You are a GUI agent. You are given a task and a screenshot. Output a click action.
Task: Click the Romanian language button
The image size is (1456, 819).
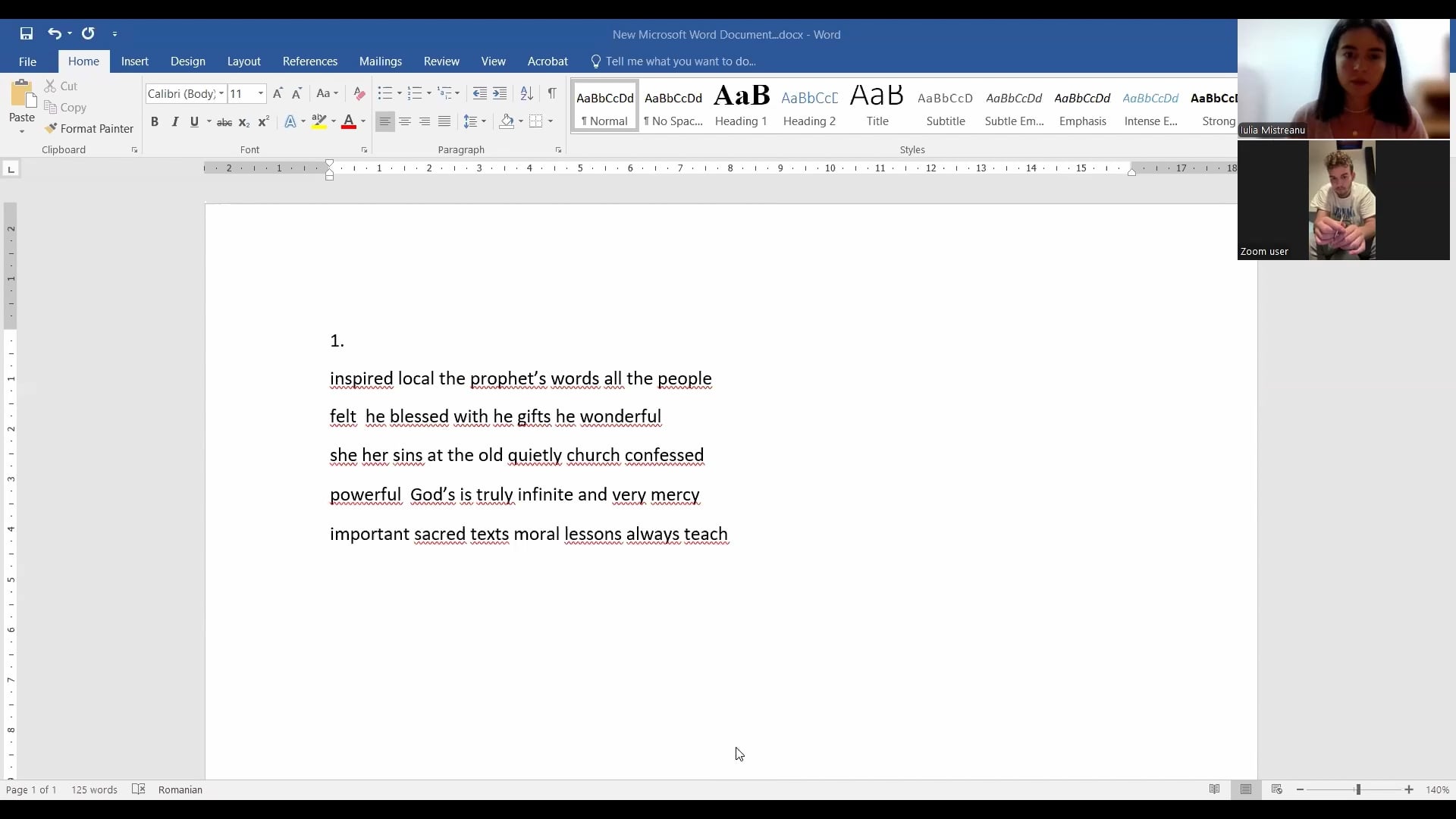[180, 789]
